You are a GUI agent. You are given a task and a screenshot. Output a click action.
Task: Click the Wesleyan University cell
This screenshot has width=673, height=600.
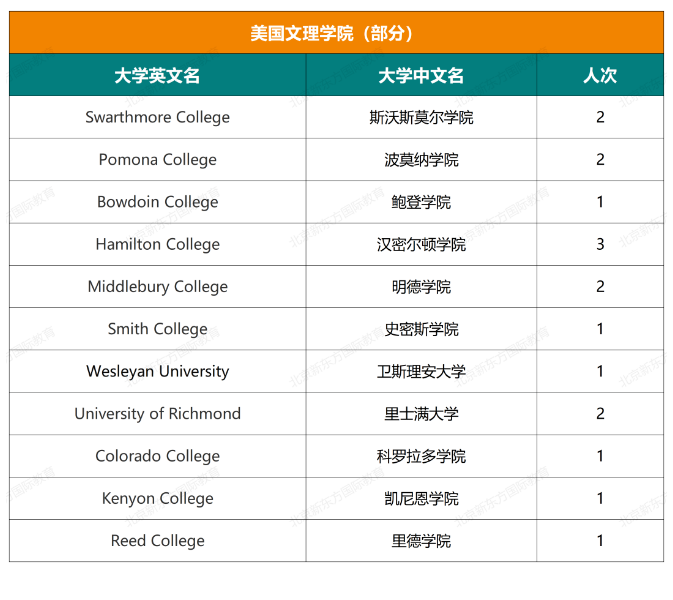click(x=158, y=371)
